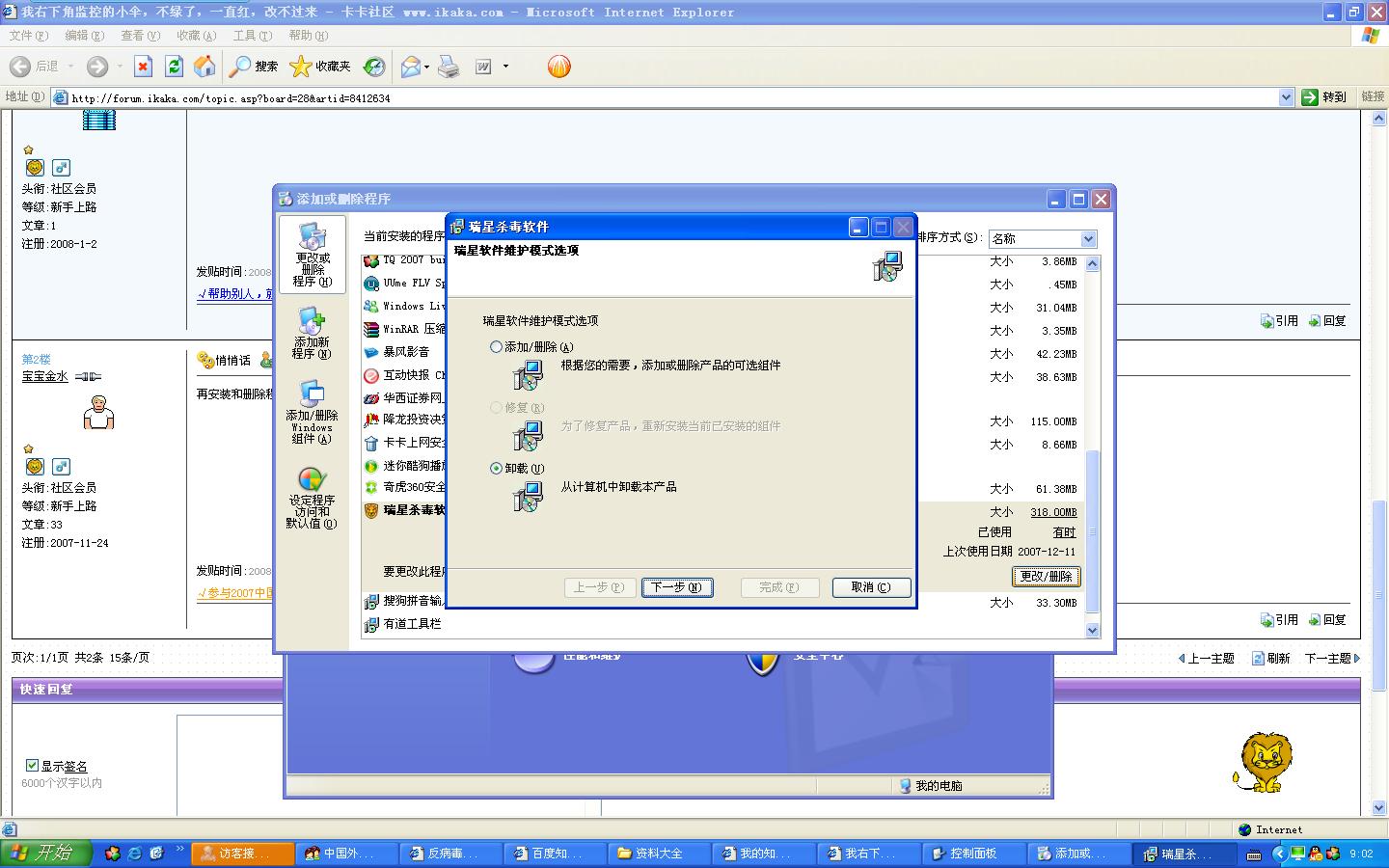Expand the Back button history dropdown arrow
This screenshot has width=1389, height=868.
coord(70,67)
